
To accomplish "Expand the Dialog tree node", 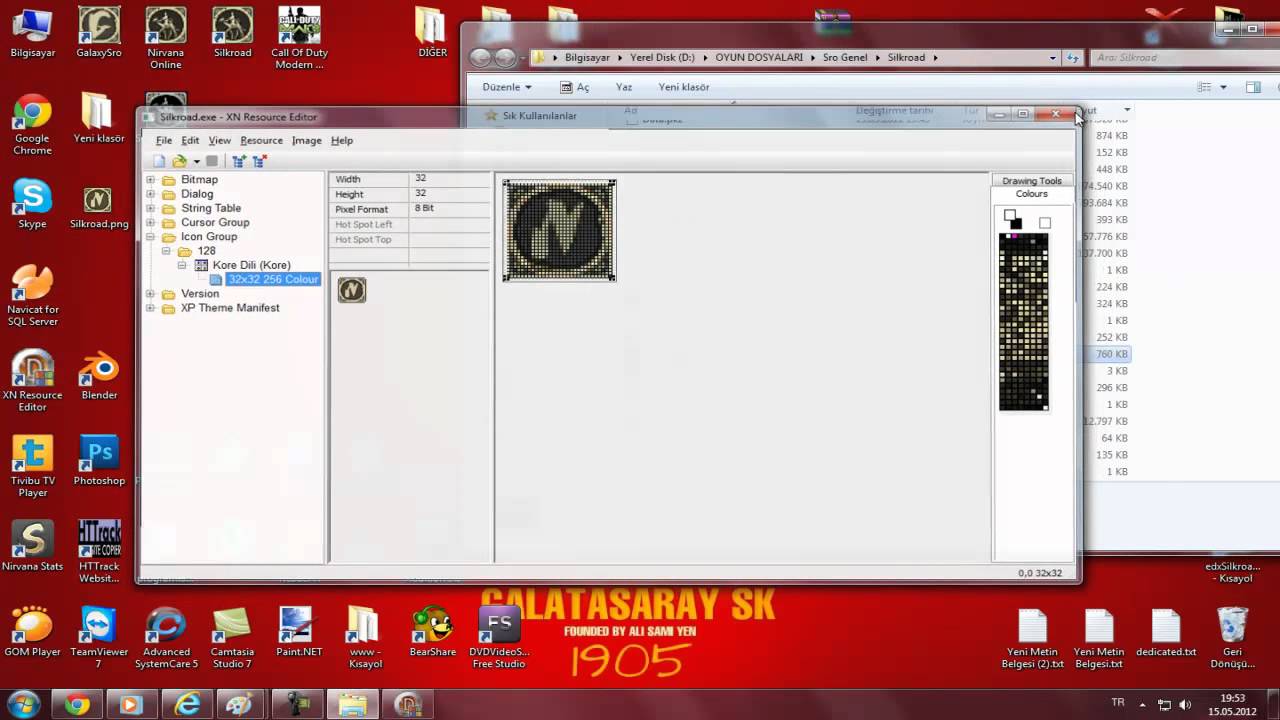I will click(151, 194).
